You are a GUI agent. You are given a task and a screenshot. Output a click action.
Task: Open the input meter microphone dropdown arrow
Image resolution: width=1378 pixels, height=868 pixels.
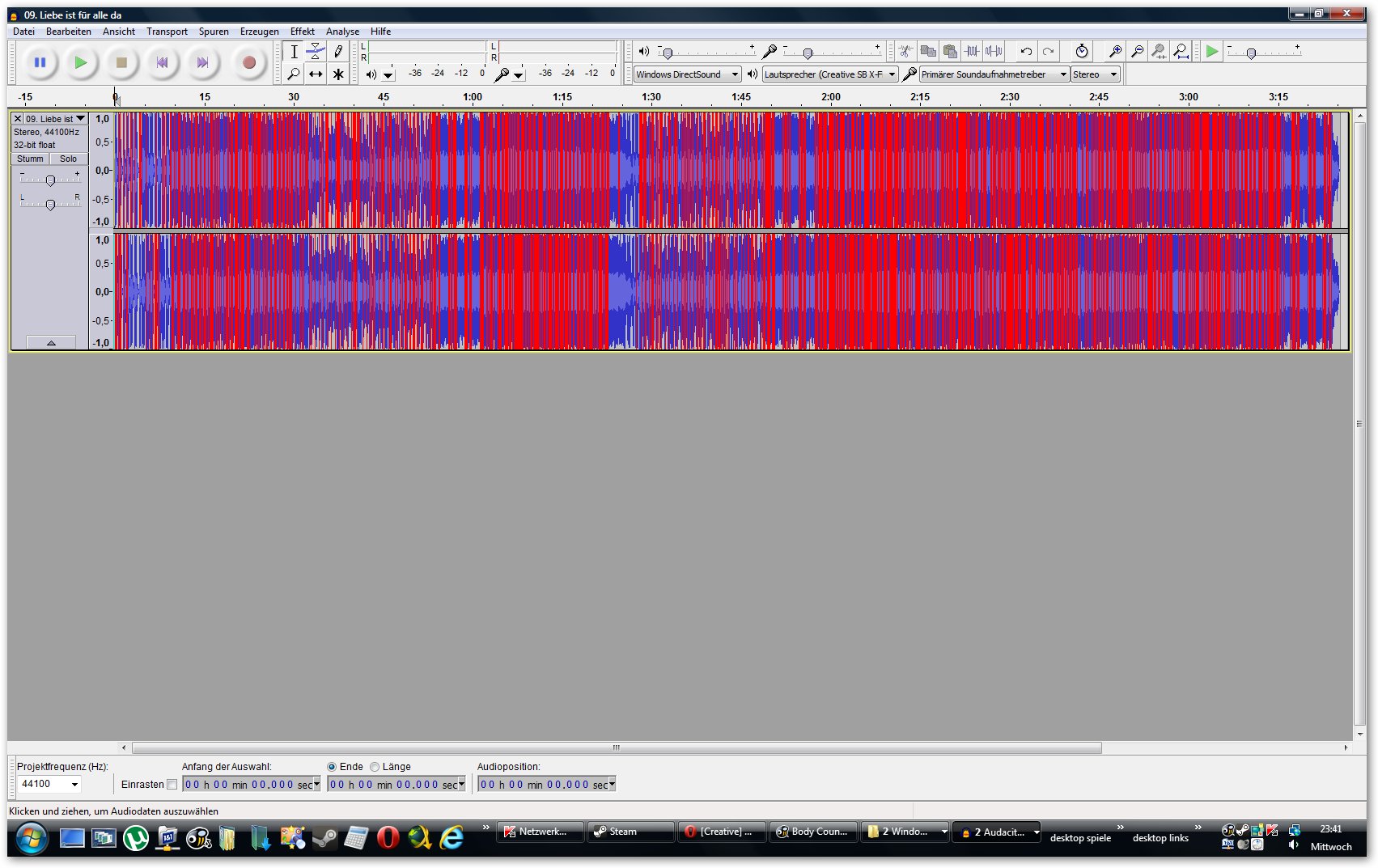519,75
